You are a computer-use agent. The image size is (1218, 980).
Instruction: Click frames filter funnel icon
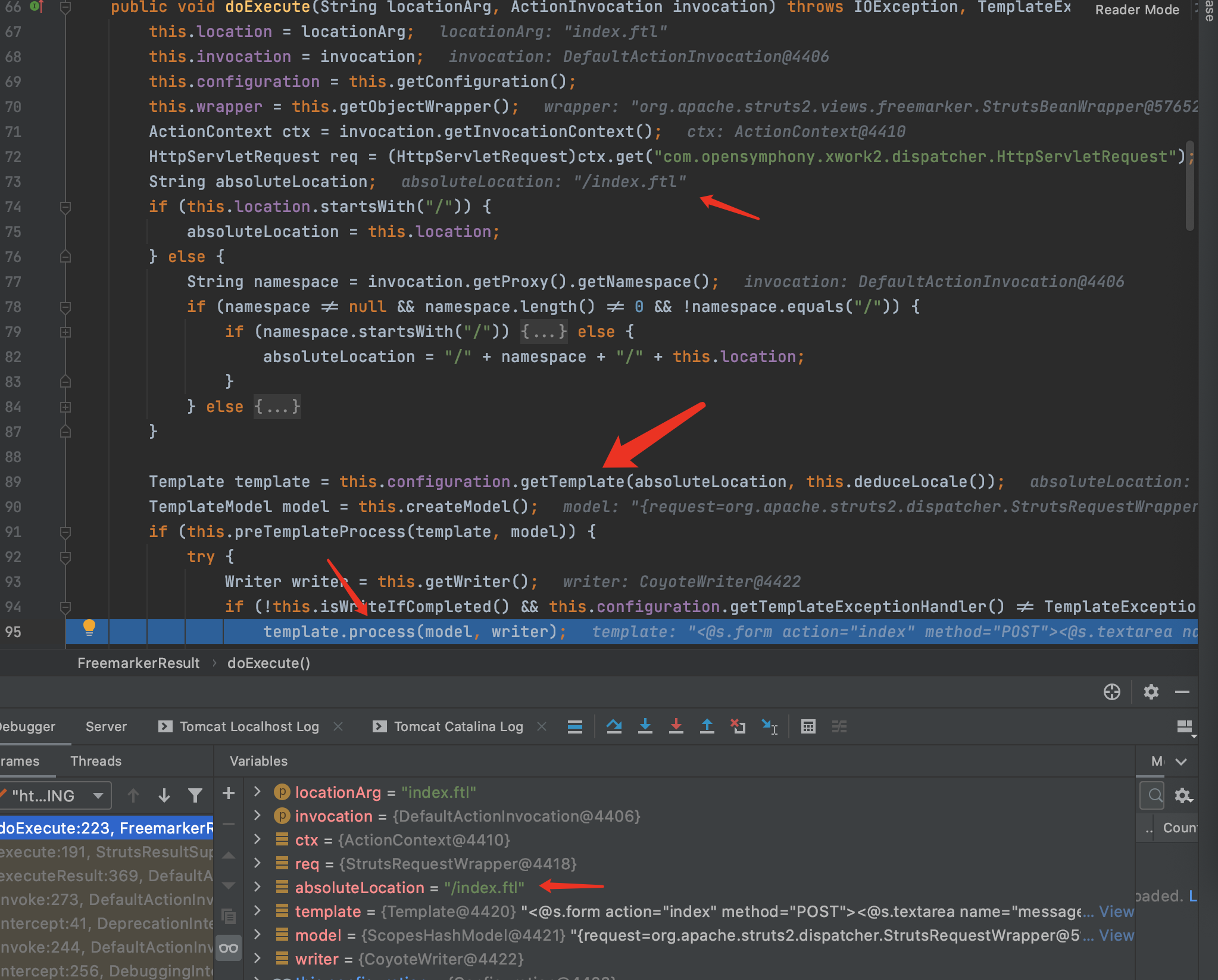pos(195,795)
